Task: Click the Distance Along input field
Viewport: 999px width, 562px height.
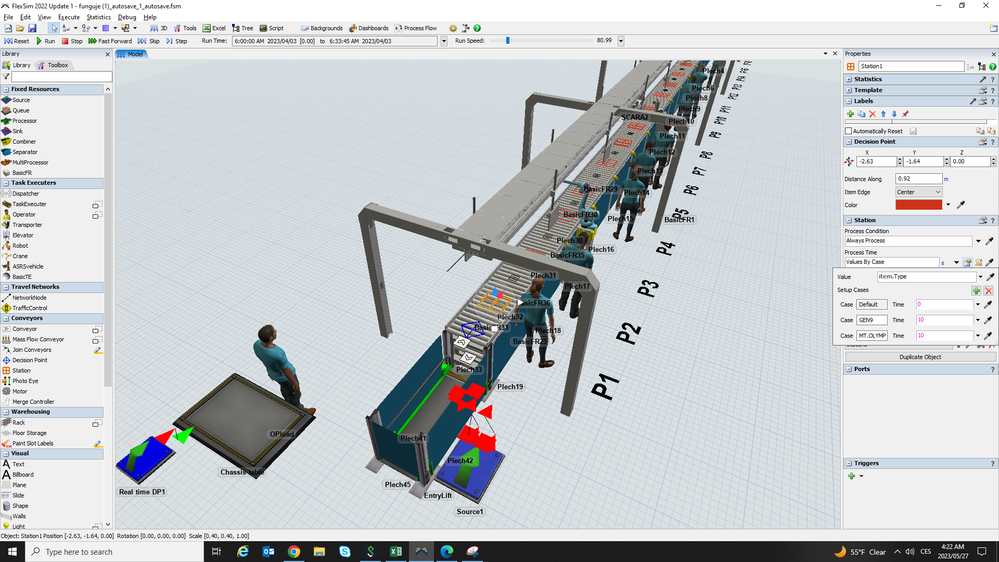Action: (x=918, y=179)
